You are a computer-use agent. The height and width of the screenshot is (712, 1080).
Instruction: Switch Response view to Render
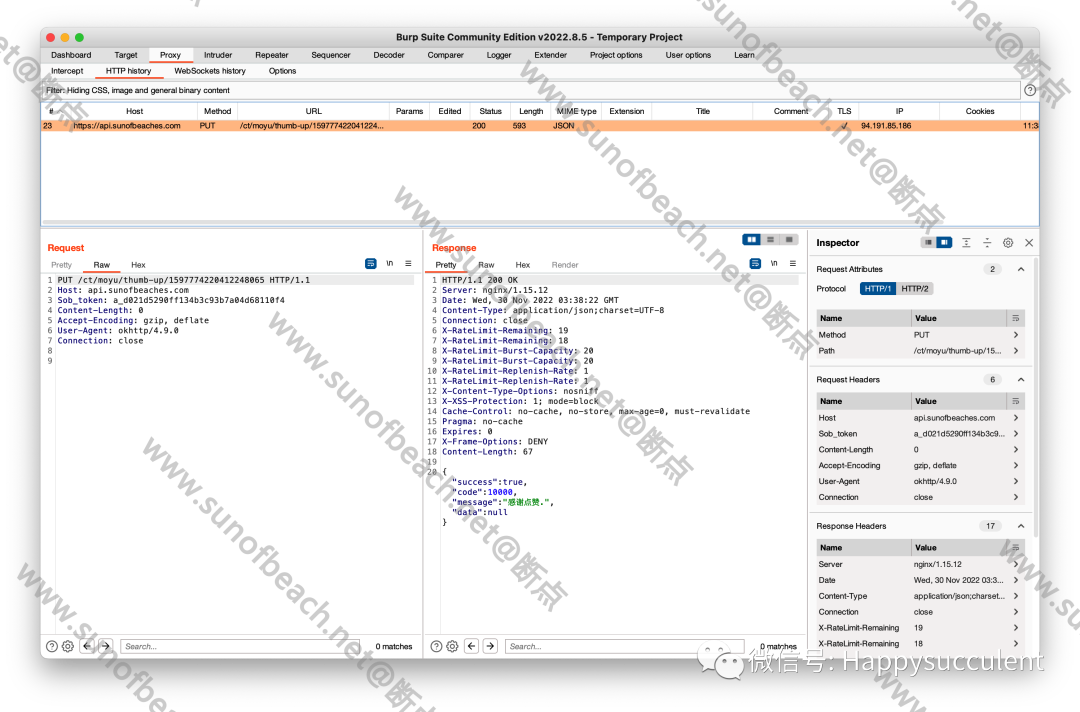click(x=565, y=265)
